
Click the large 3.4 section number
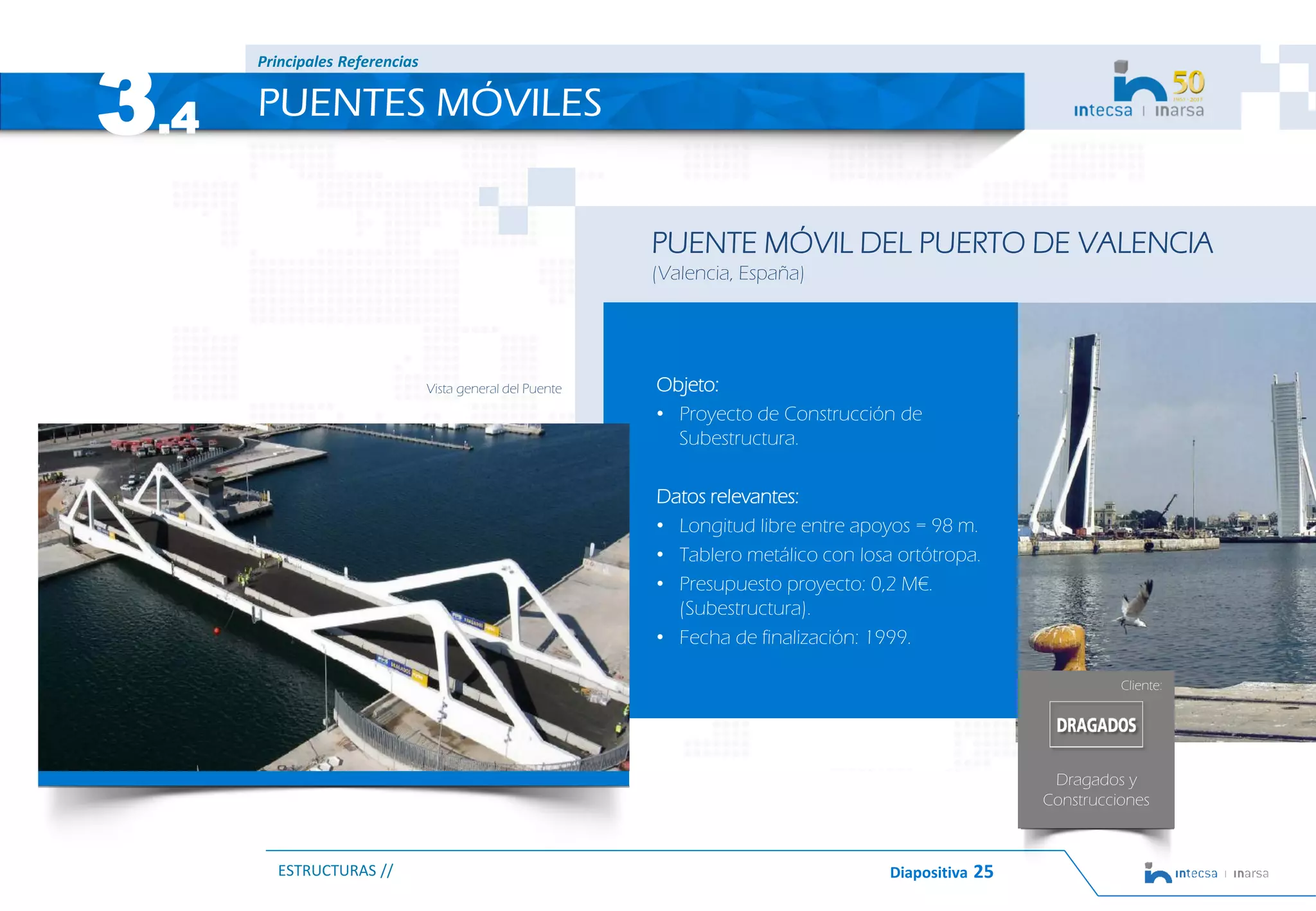[x=147, y=105]
